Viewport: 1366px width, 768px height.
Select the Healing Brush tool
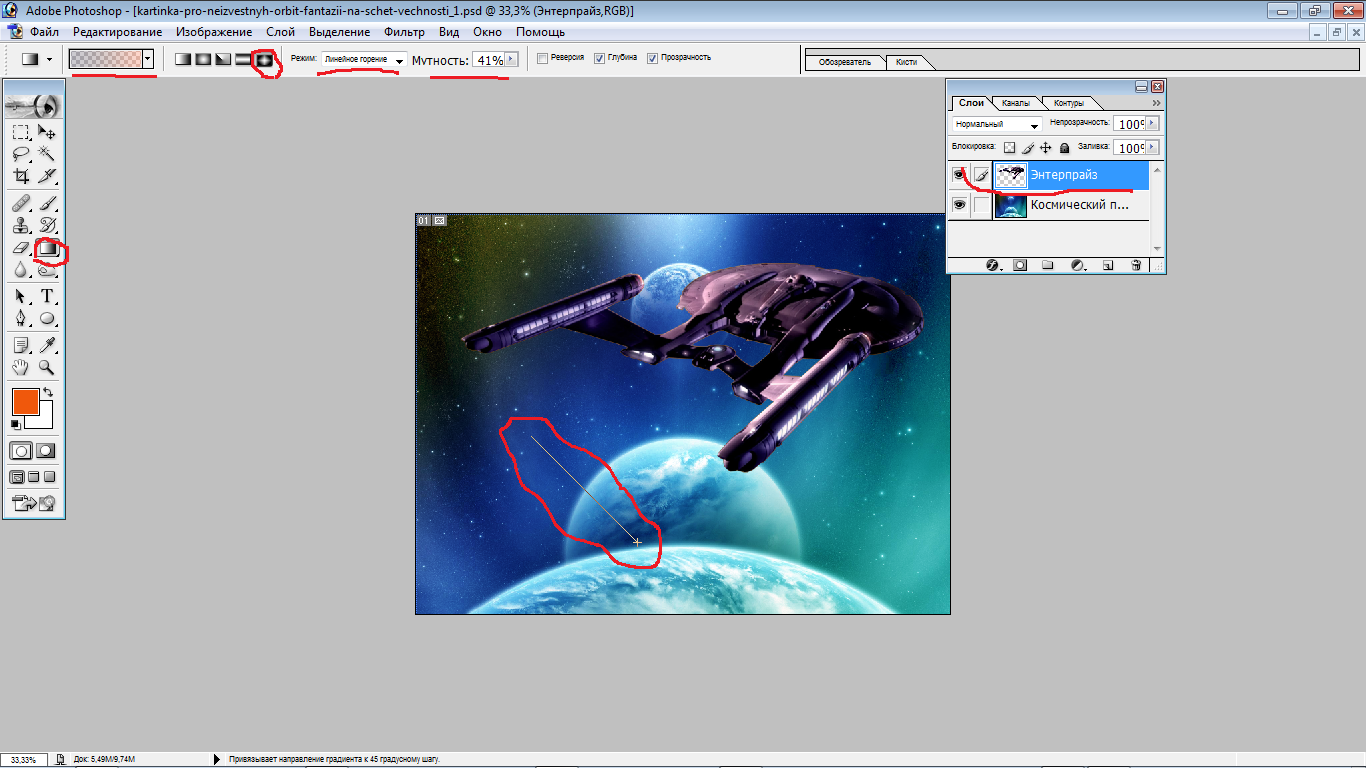21,203
